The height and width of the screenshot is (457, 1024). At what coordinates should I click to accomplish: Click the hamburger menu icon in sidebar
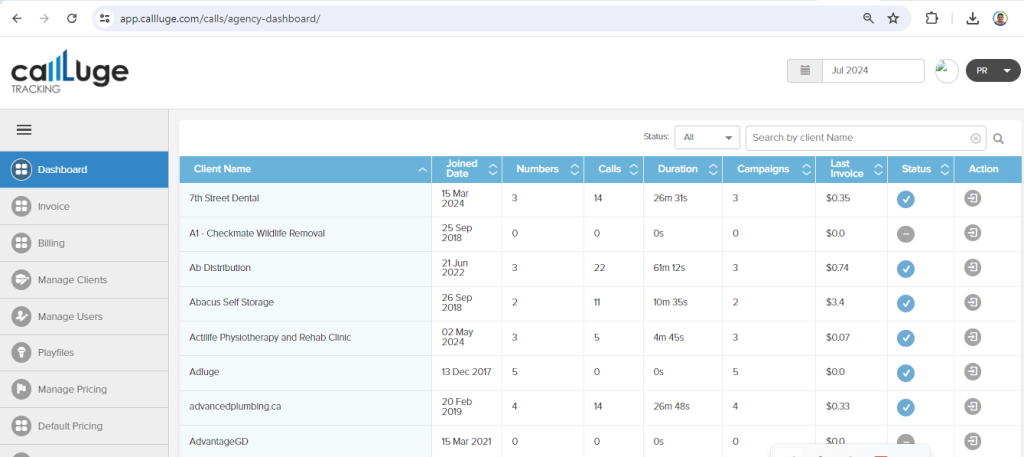pos(24,129)
